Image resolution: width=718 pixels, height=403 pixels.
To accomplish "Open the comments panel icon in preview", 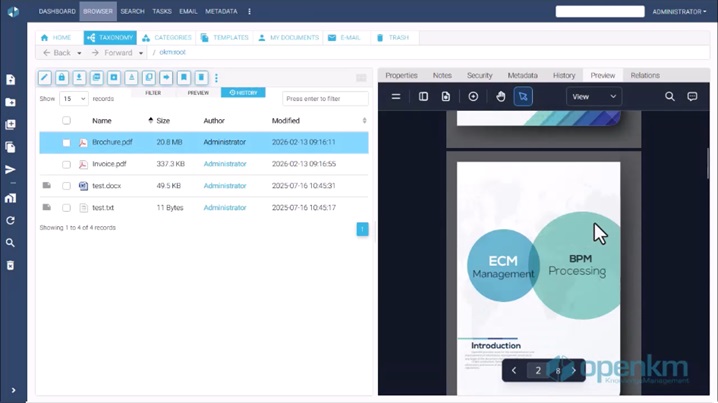I will click(x=692, y=97).
